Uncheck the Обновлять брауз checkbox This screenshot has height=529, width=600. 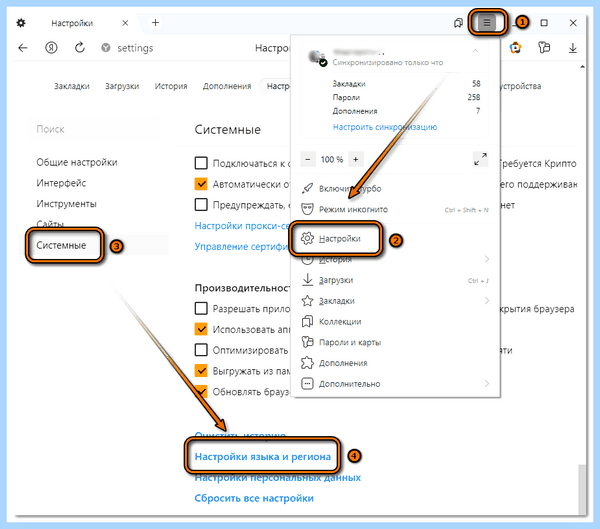[x=201, y=391]
